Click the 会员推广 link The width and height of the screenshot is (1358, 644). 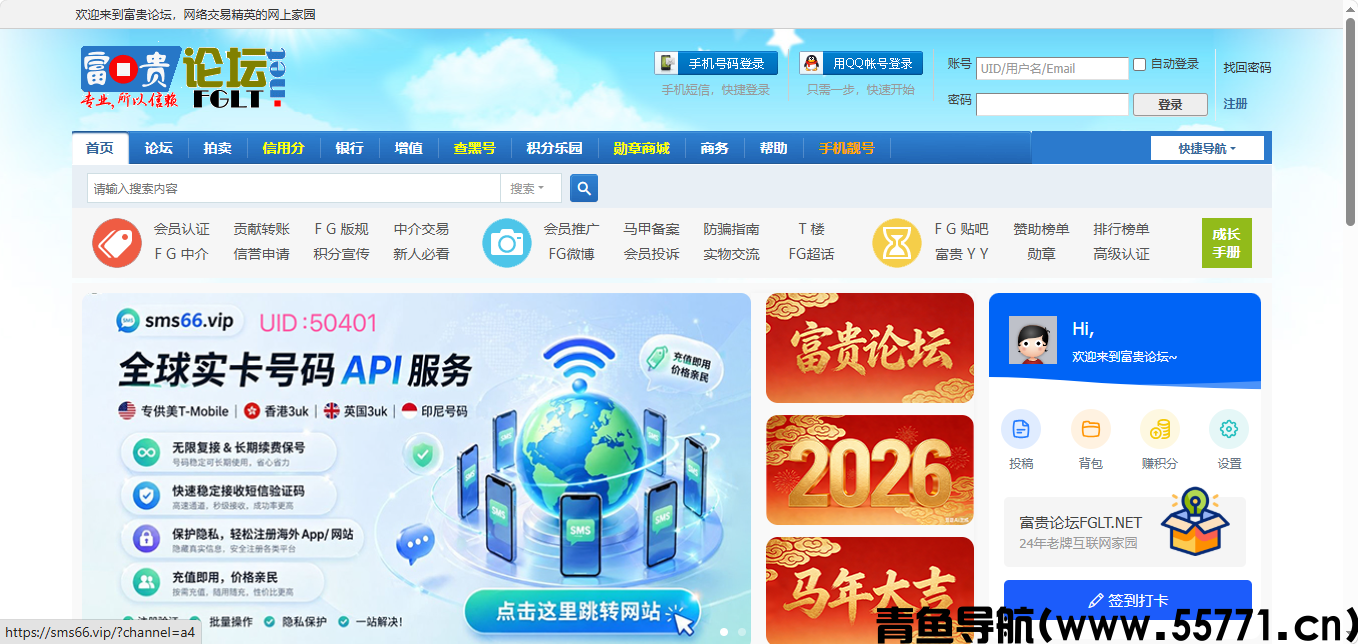point(571,229)
